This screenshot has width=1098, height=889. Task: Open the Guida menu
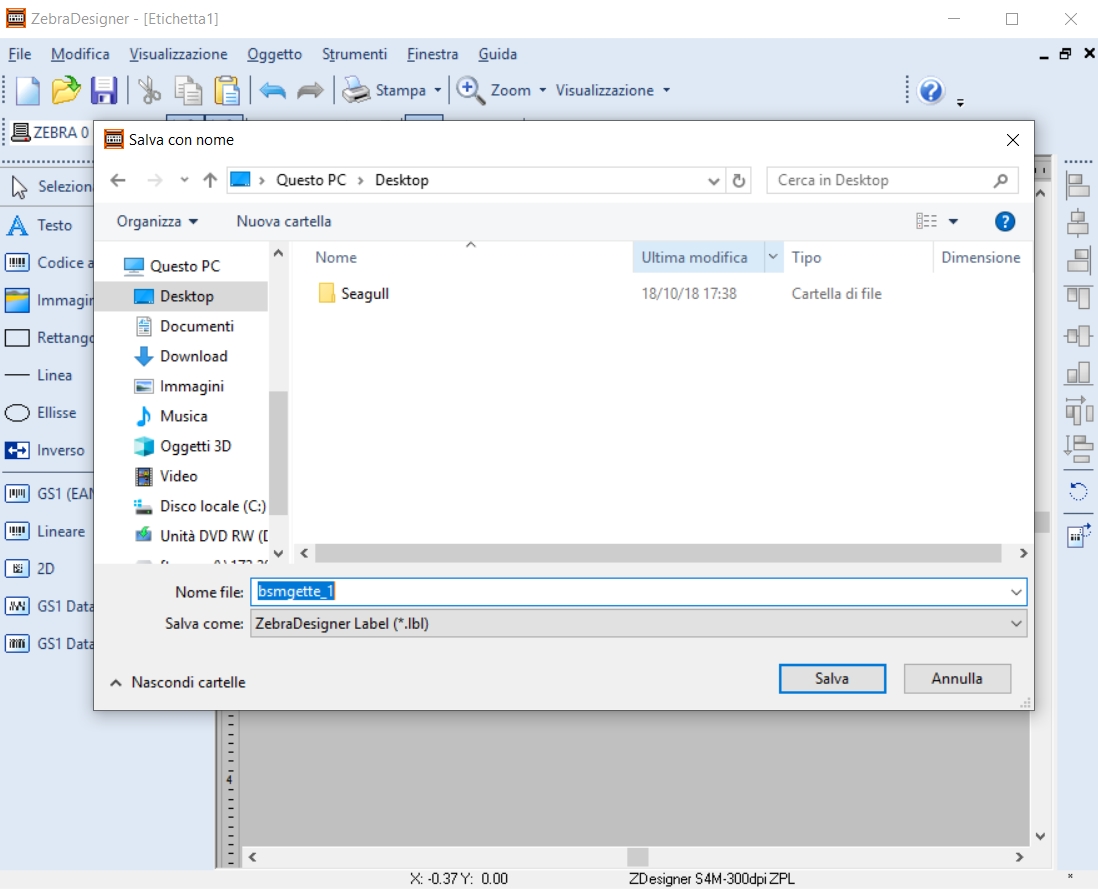498,54
